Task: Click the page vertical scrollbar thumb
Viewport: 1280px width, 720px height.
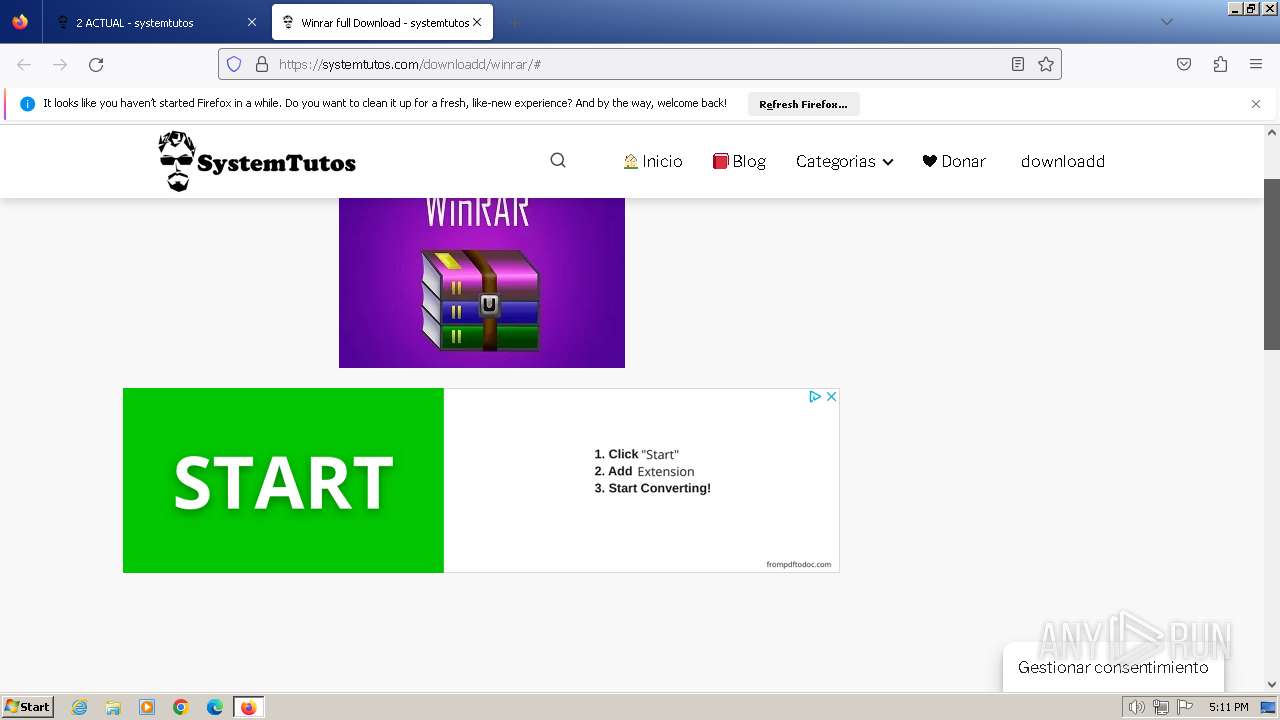Action: (x=1272, y=264)
